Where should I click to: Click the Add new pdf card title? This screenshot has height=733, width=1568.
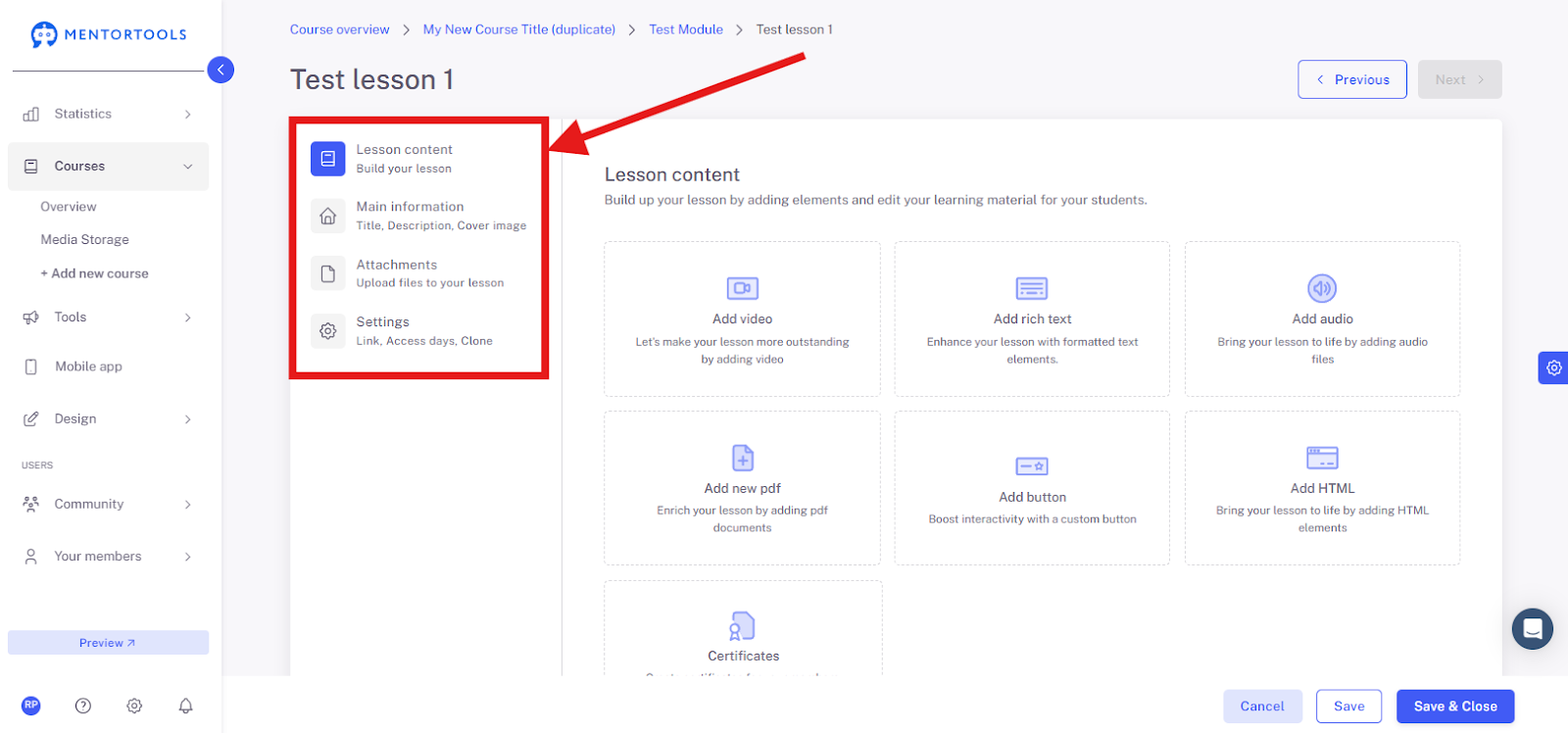point(743,489)
